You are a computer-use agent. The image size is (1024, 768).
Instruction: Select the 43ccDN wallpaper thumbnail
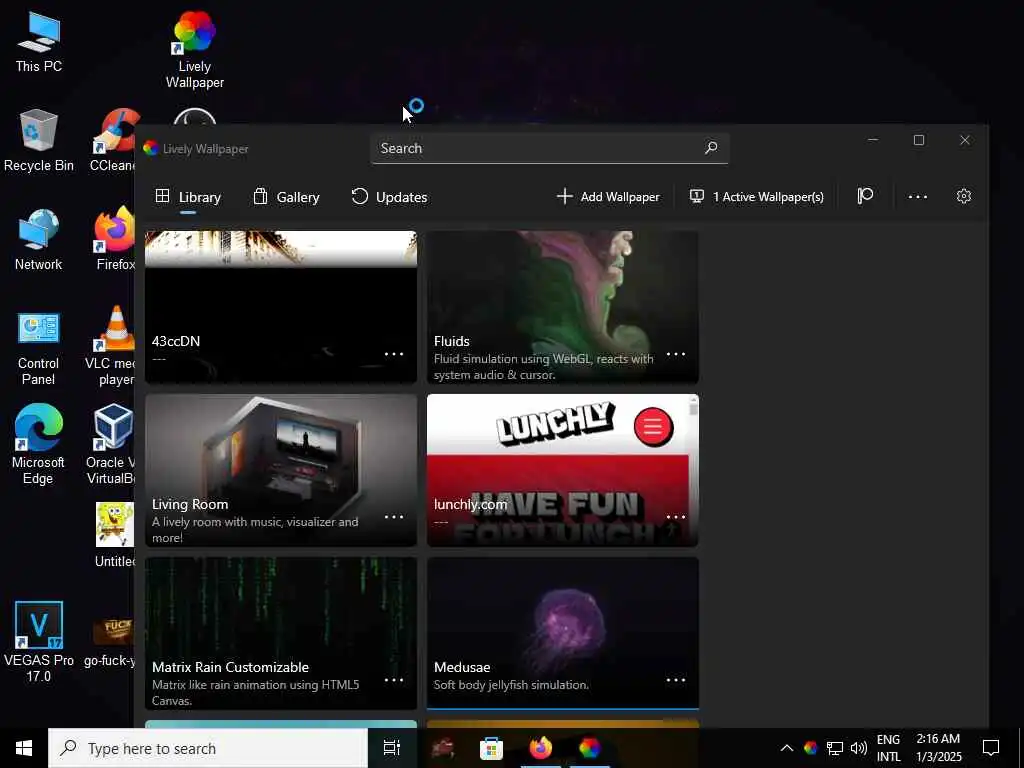pyautogui.click(x=281, y=307)
